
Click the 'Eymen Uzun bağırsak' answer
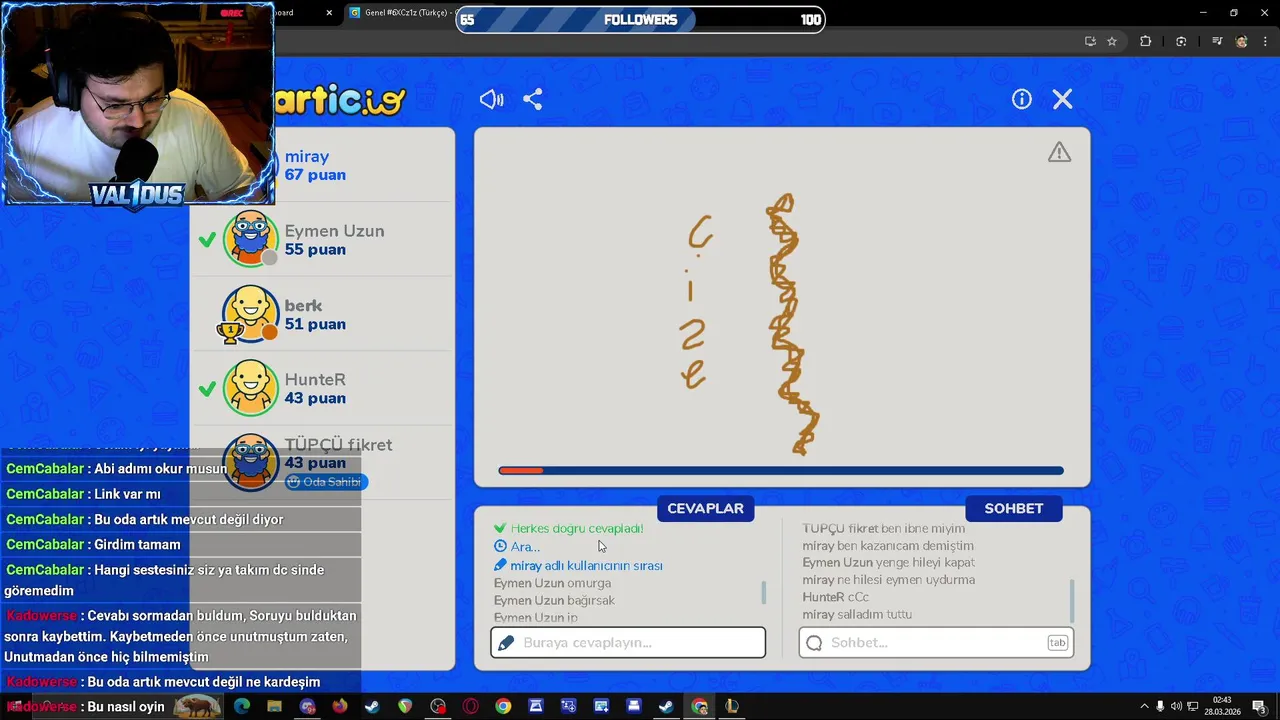pyautogui.click(x=554, y=601)
